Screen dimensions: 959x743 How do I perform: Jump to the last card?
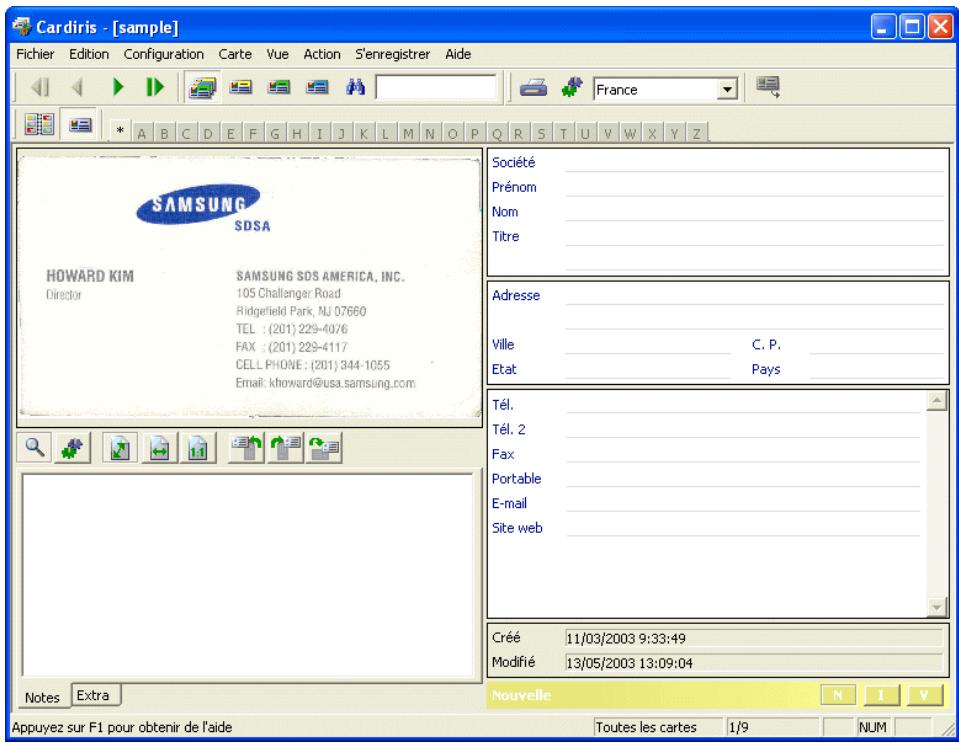(155, 87)
